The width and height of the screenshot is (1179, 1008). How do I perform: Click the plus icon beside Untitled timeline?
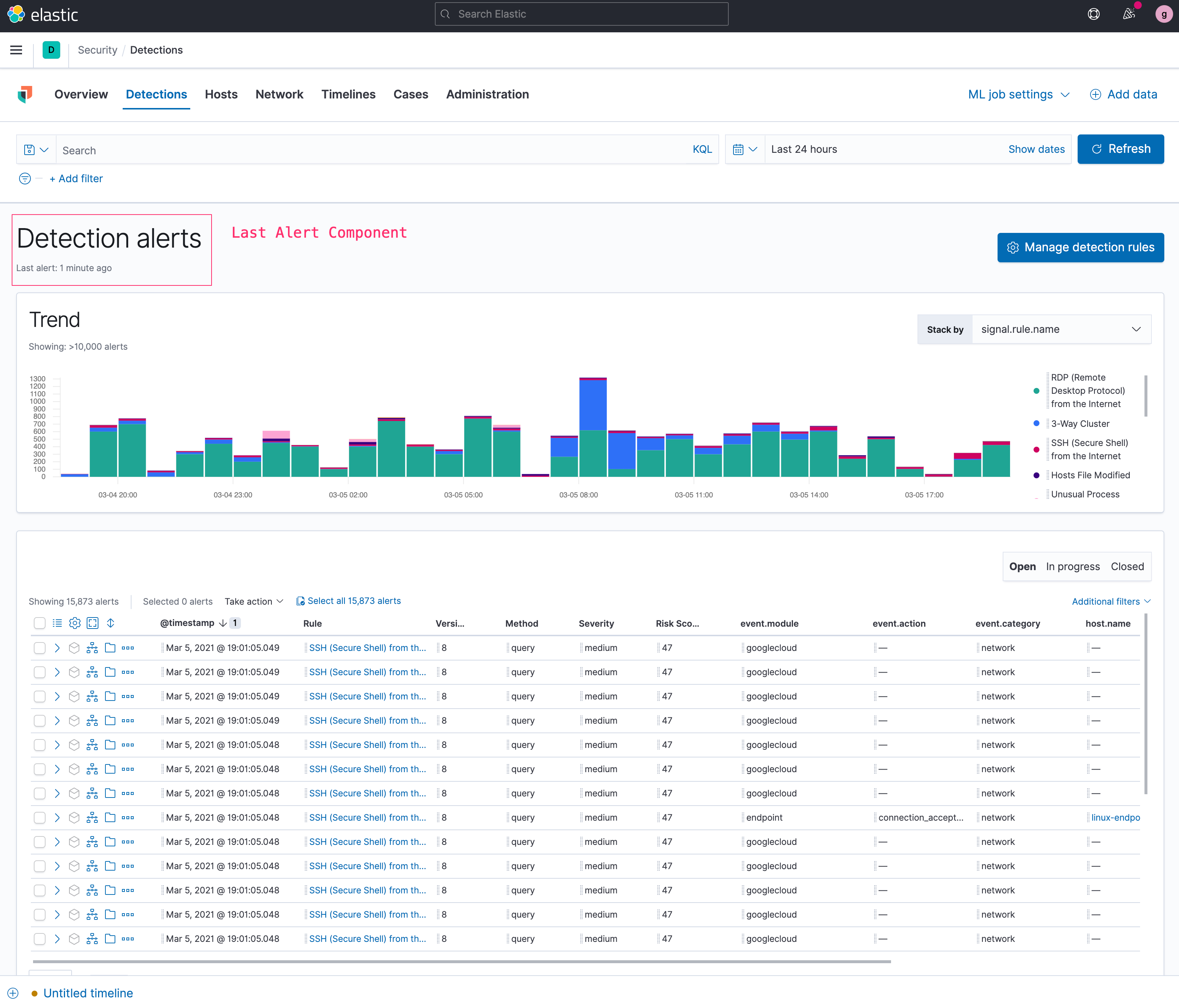pyautogui.click(x=13, y=993)
